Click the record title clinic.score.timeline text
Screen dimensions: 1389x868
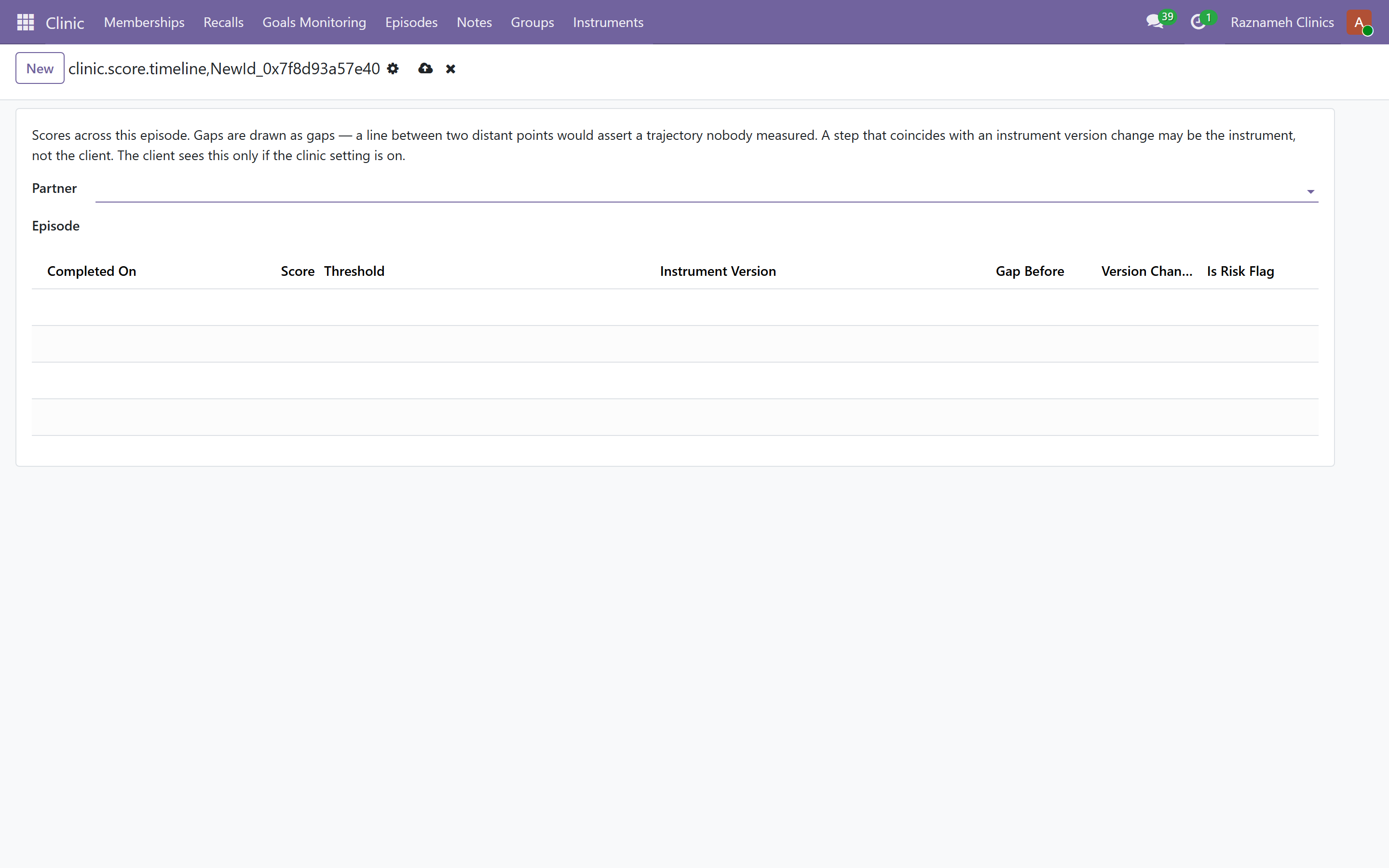(x=224, y=69)
